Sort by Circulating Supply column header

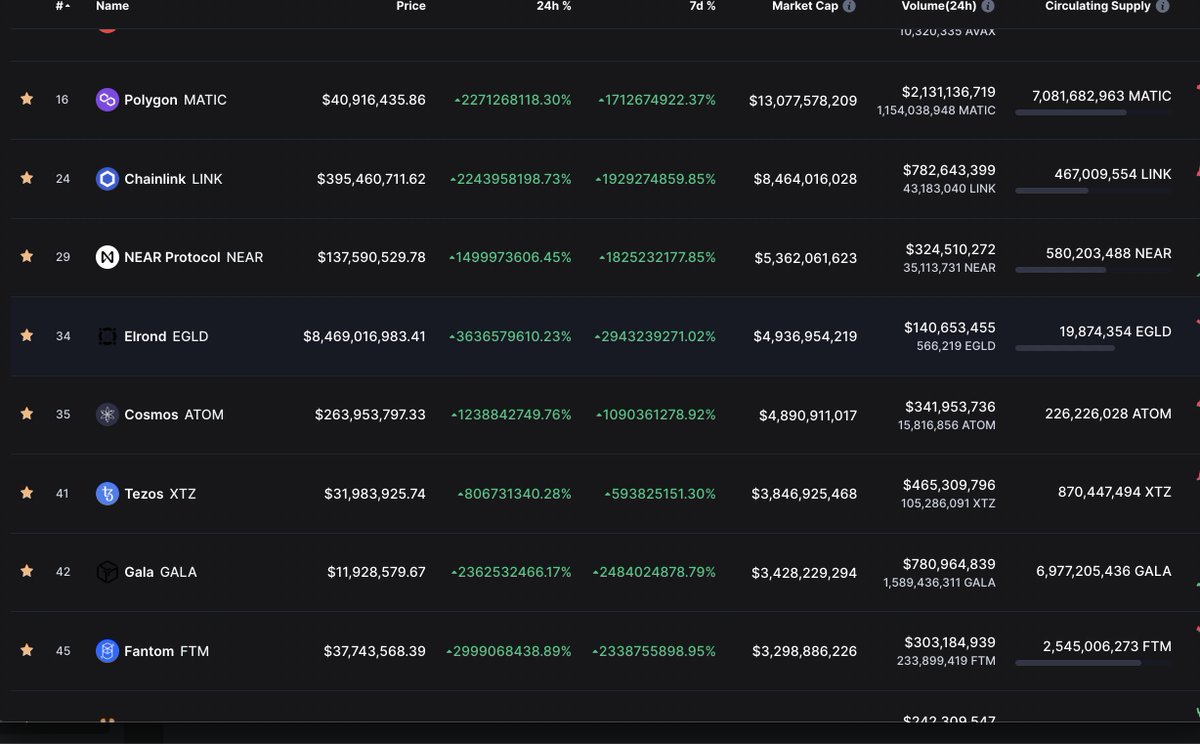pyautogui.click(x=1097, y=6)
